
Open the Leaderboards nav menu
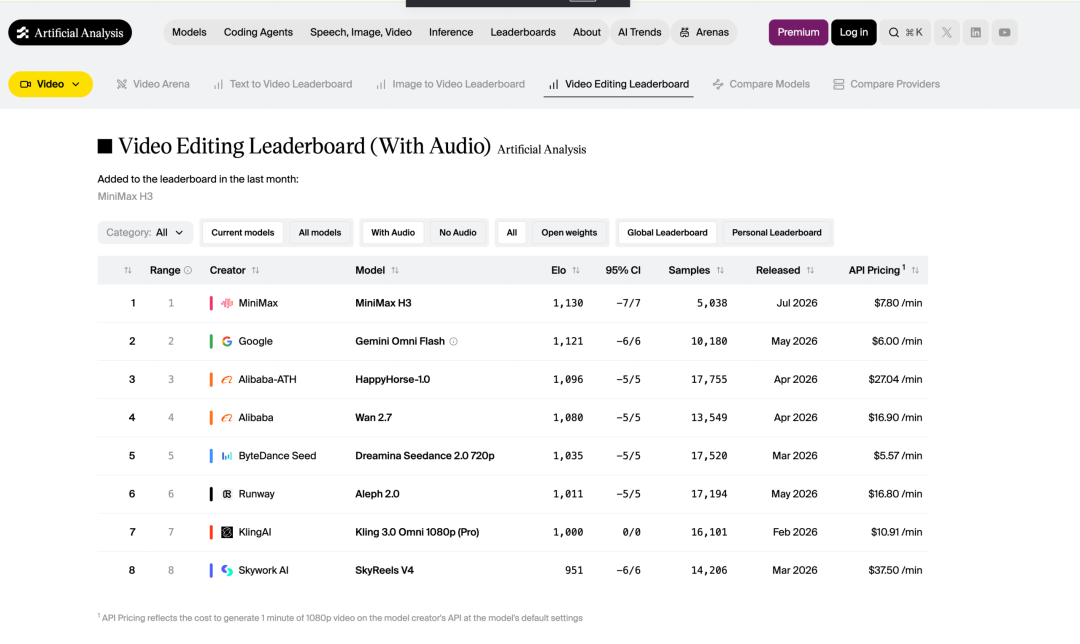pyautogui.click(x=523, y=32)
